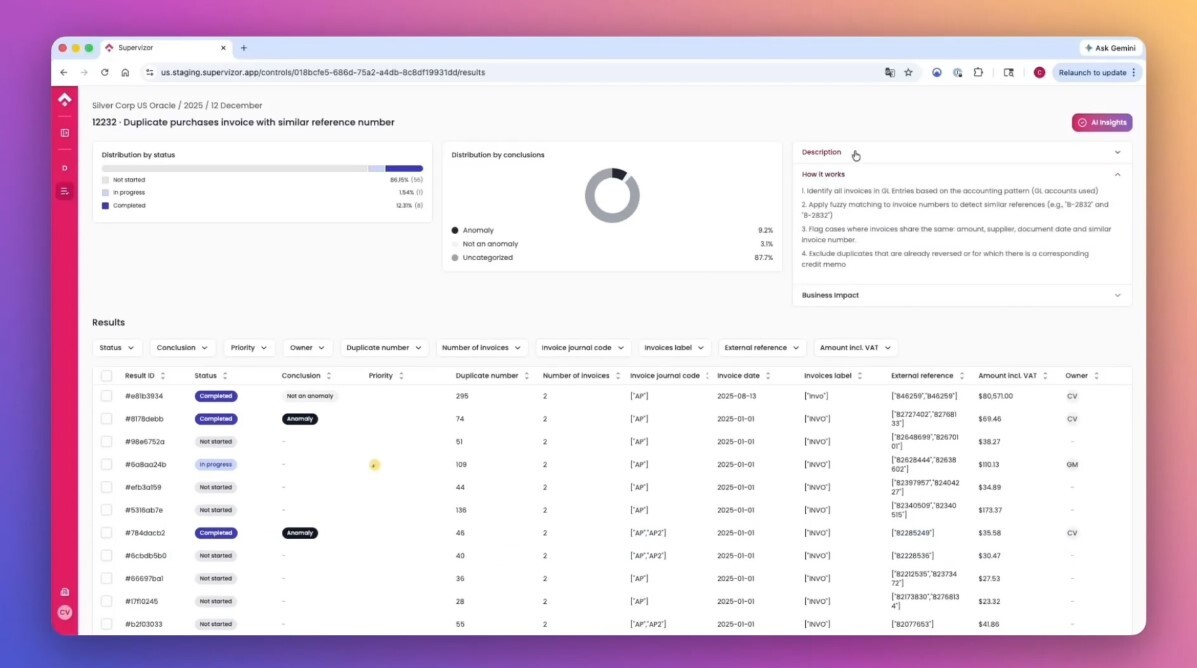Click the translate icon in the address bar

(889, 73)
